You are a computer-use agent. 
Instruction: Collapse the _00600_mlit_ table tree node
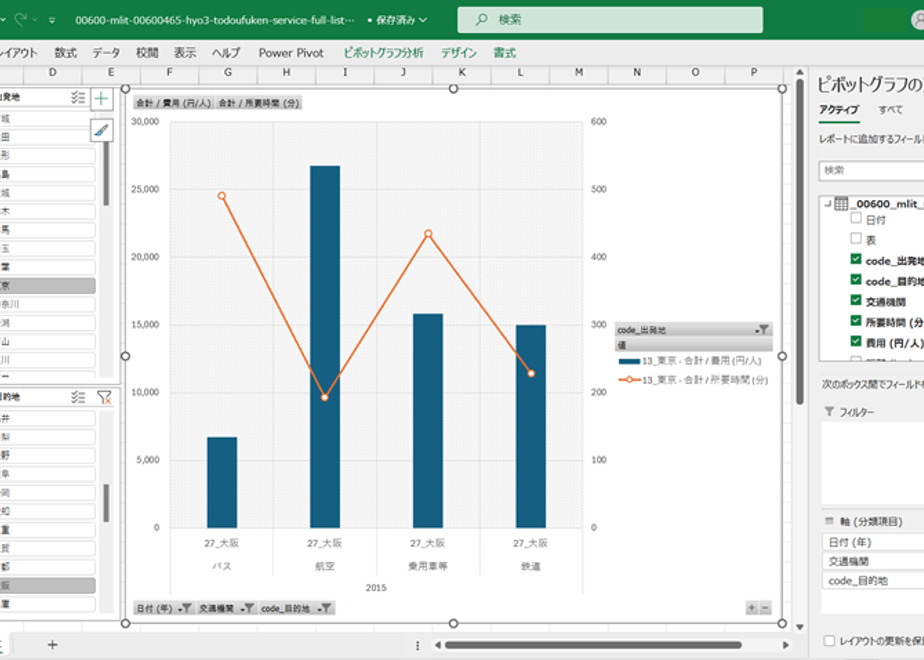coord(827,203)
